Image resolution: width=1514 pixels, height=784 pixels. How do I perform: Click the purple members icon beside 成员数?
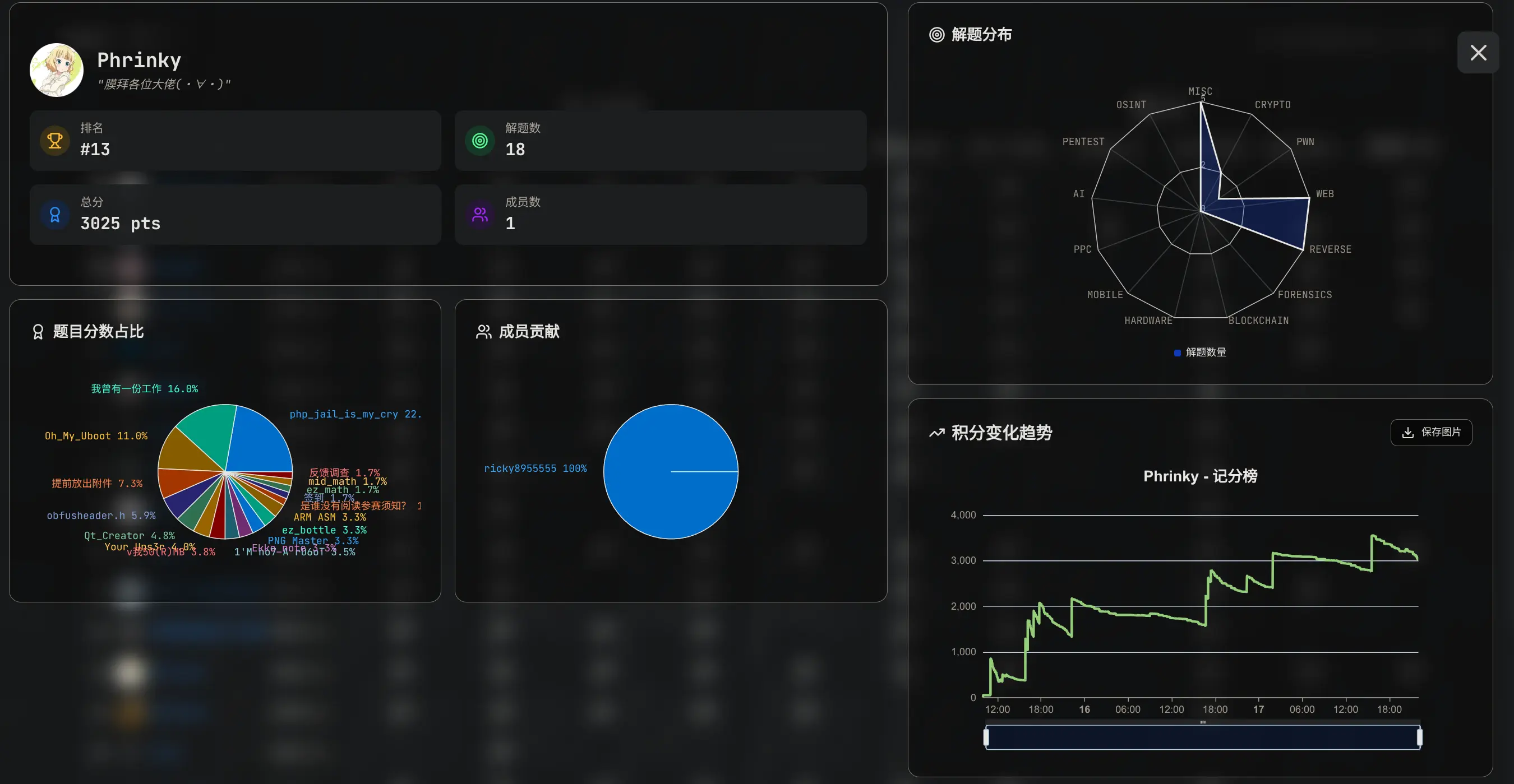click(479, 215)
